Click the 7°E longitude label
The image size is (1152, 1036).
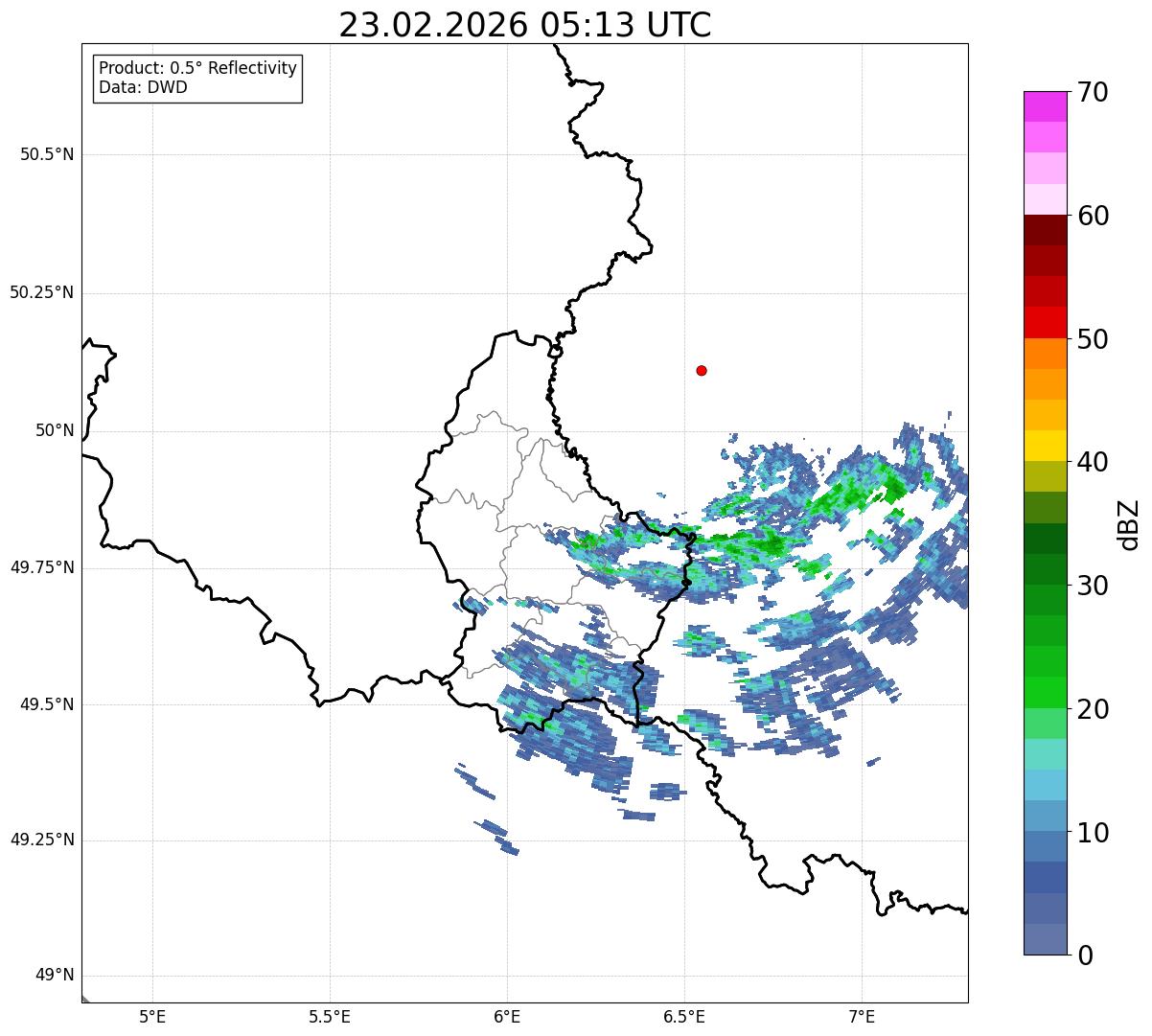pyautogui.click(x=862, y=1015)
